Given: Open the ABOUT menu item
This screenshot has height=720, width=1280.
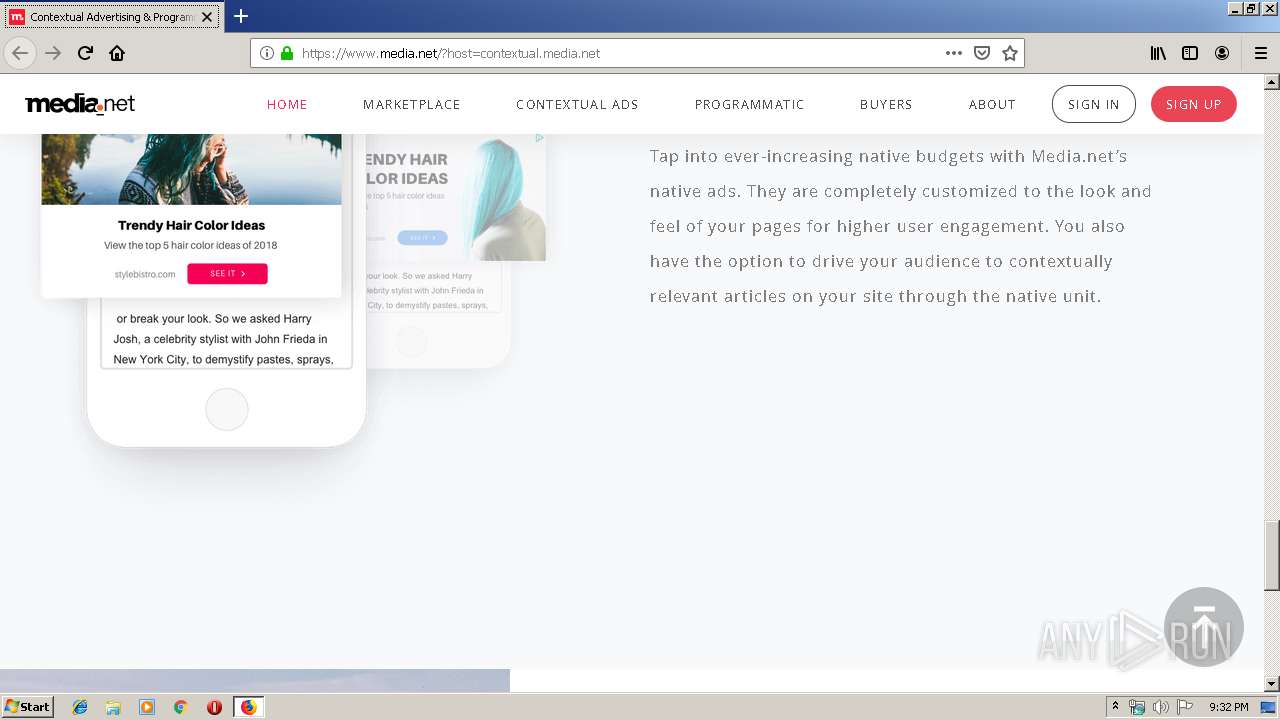Looking at the screenshot, I should (992, 104).
